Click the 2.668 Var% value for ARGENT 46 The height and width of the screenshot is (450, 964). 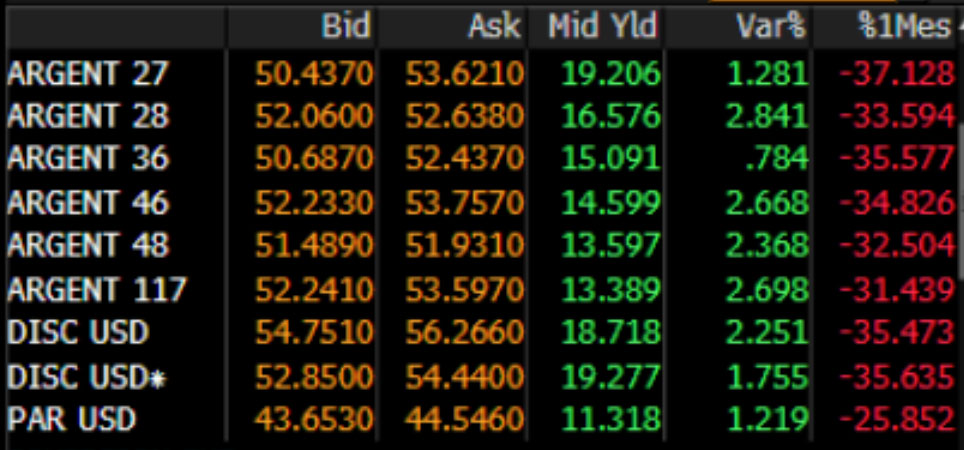point(768,203)
